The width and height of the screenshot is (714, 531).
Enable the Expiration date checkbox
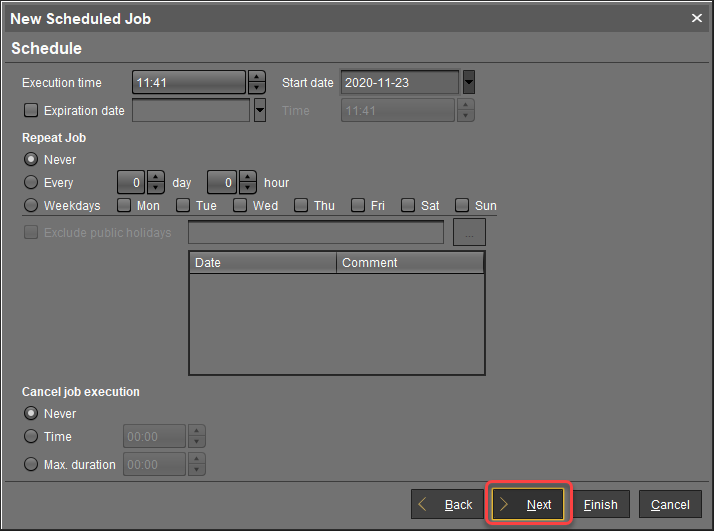31,111
